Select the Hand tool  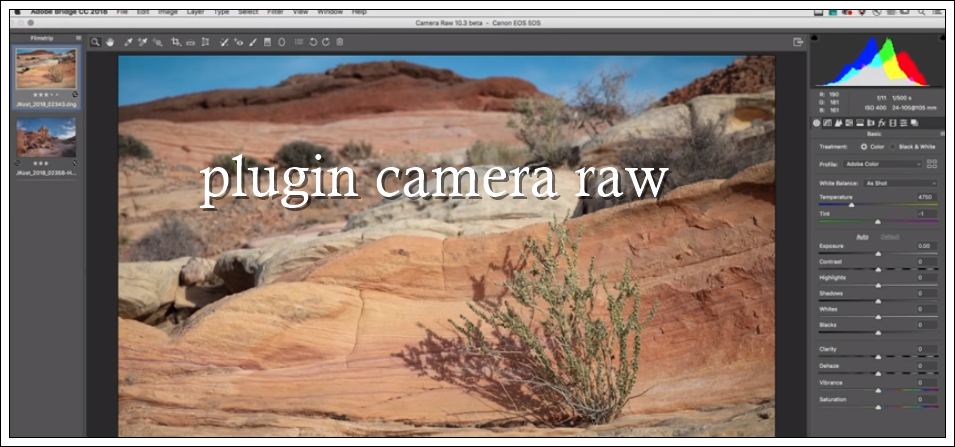click(x=110, y=42)
